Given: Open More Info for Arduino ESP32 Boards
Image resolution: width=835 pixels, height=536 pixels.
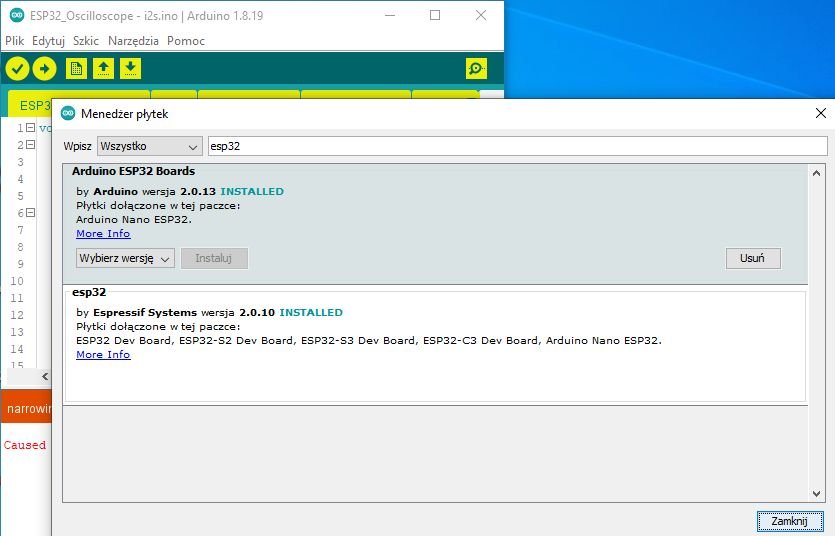Looking at the screenshot, I should click(x=103, y=233).
